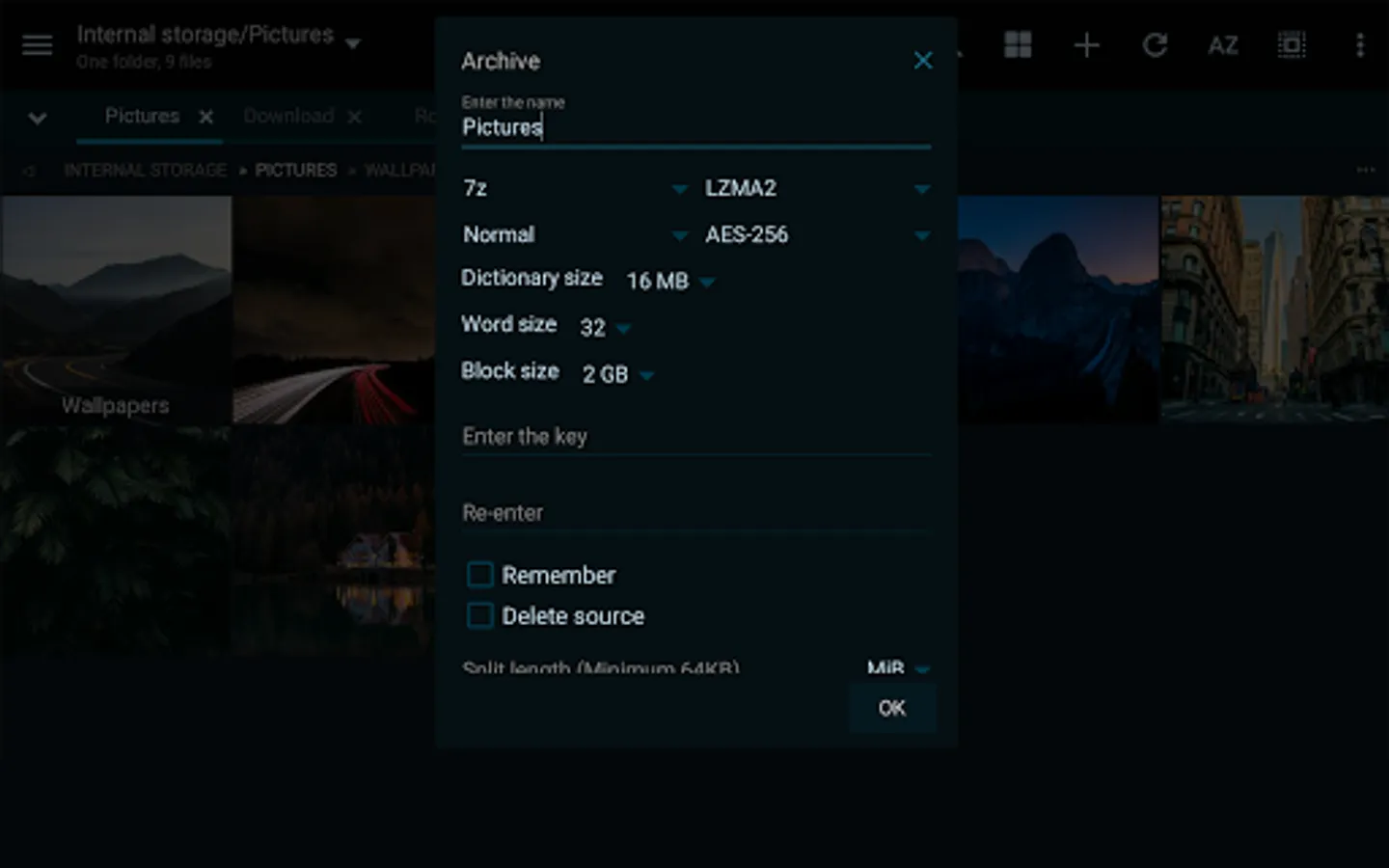The width and height of the screenshot is (1389, 868).
Task: Close the Download tab
Action: click(x=355, y=117)
